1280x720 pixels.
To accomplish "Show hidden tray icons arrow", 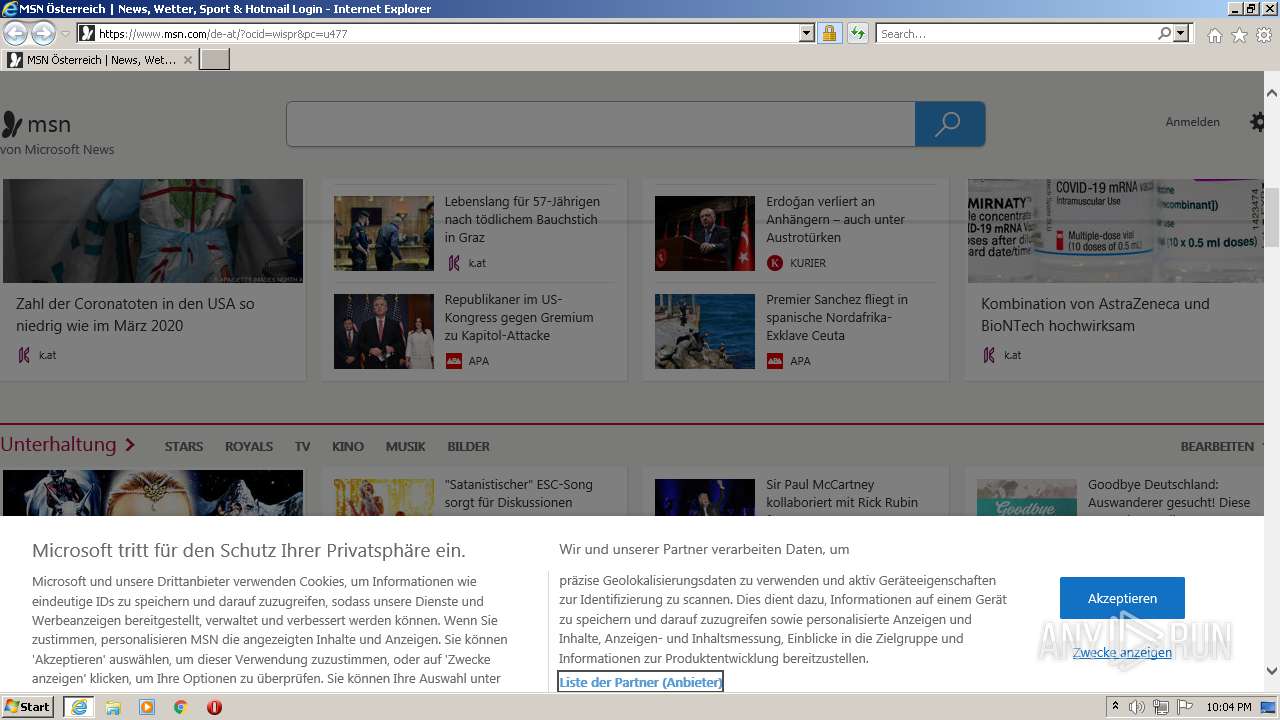I will click(x=1115, y=707).
